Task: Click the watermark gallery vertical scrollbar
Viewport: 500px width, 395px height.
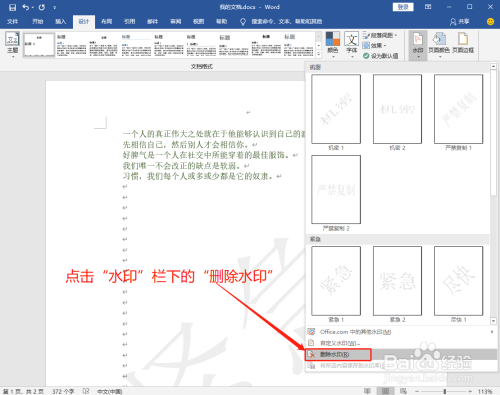Action: click(493, 133)
